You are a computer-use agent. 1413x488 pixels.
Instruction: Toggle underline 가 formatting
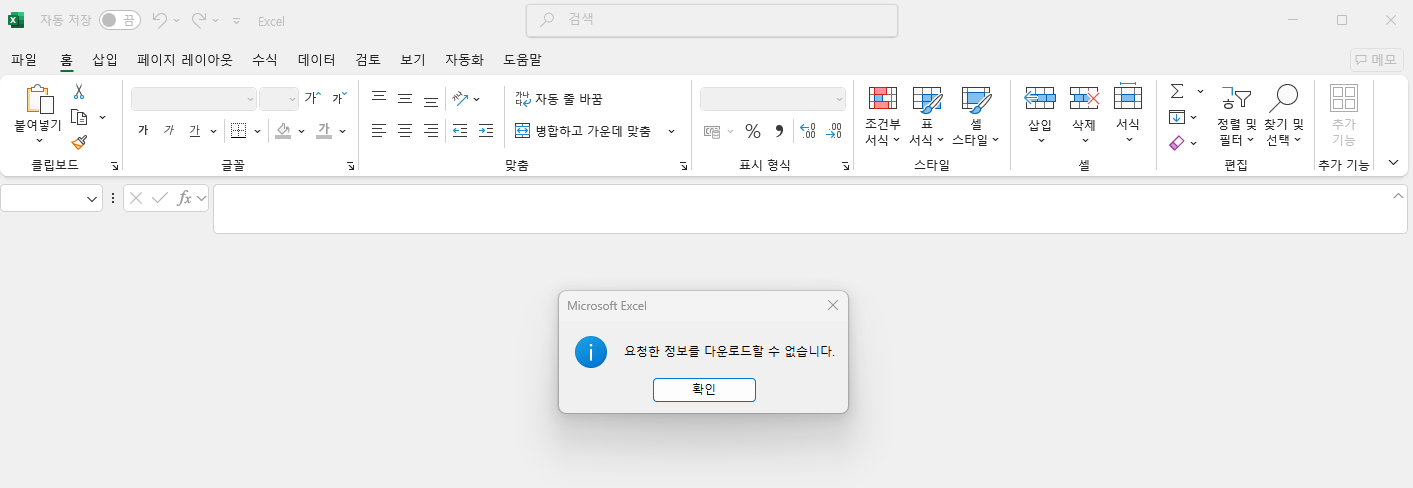tap(195, 130)
